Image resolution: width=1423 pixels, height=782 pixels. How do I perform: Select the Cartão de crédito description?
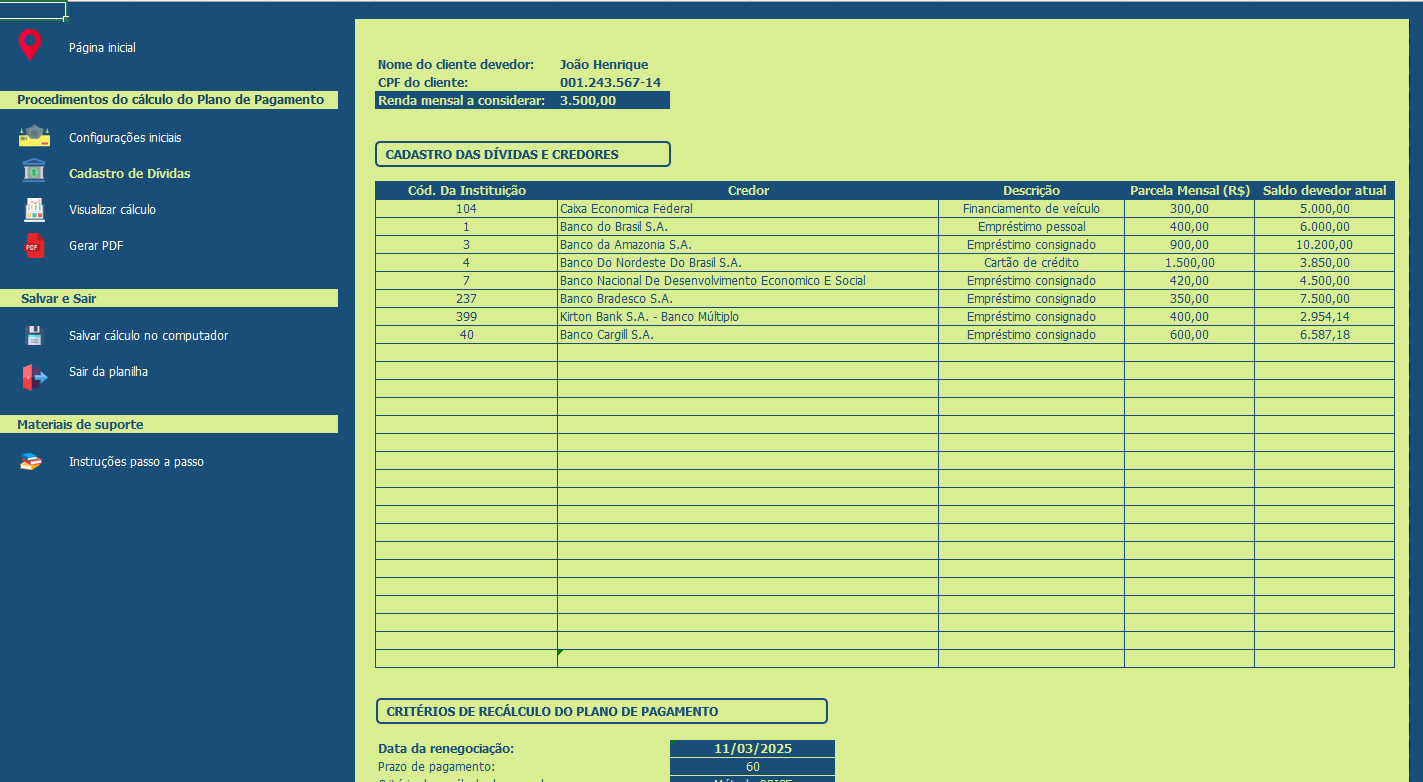pos(1031,263)
